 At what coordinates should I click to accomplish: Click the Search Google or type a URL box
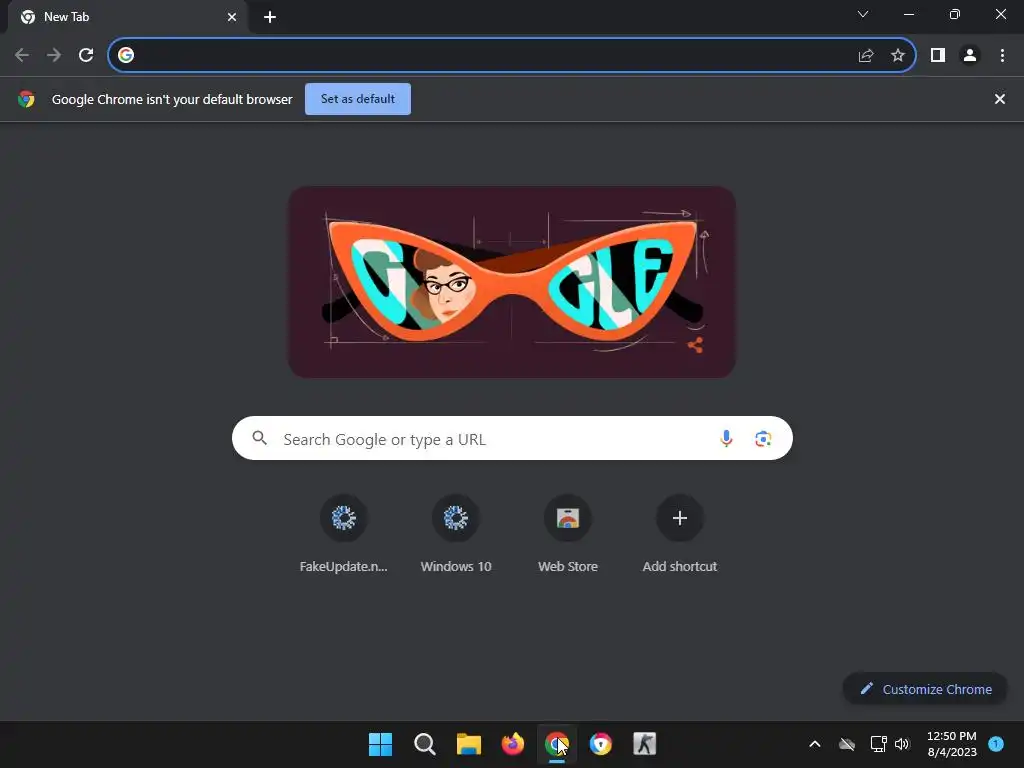tap(512, 438)
